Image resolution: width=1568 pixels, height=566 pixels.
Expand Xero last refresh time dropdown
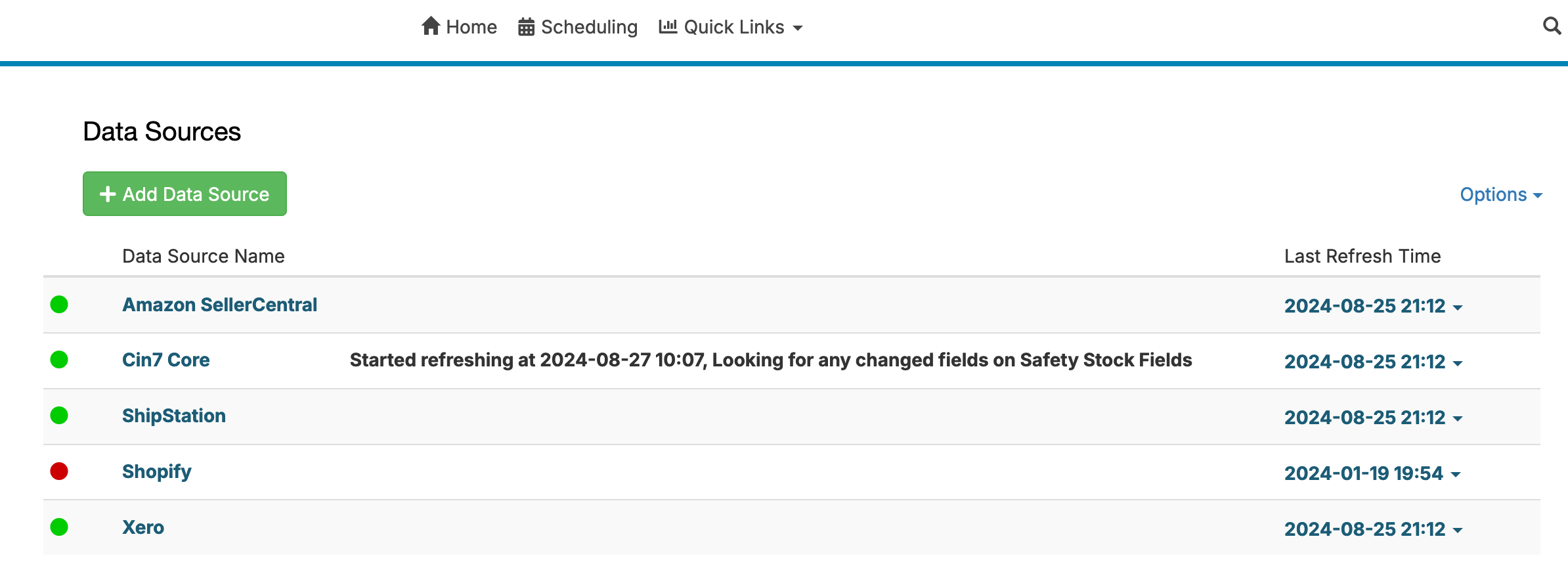(1373, 529)
